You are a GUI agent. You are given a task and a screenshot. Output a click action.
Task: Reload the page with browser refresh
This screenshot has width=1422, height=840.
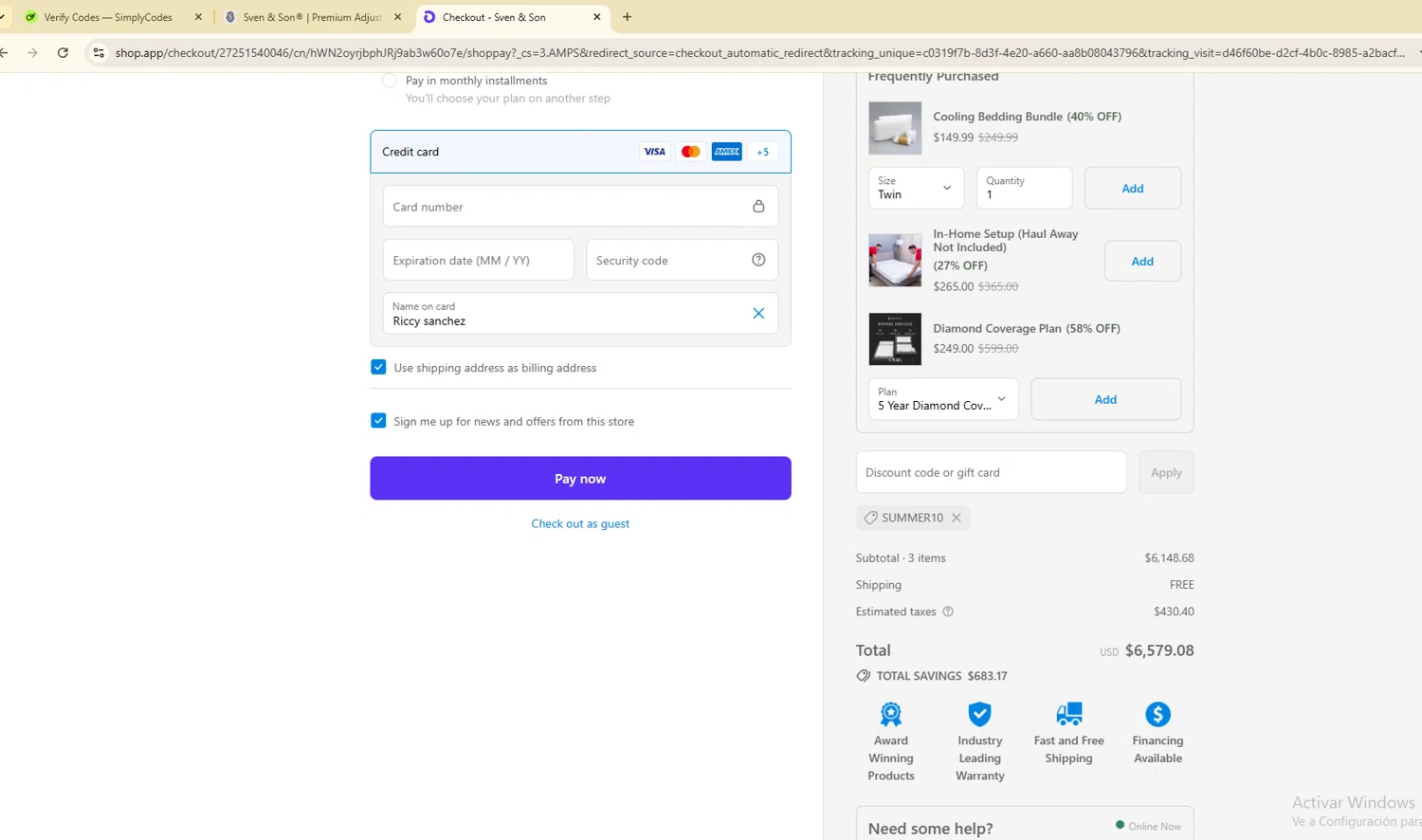(63, 53)
